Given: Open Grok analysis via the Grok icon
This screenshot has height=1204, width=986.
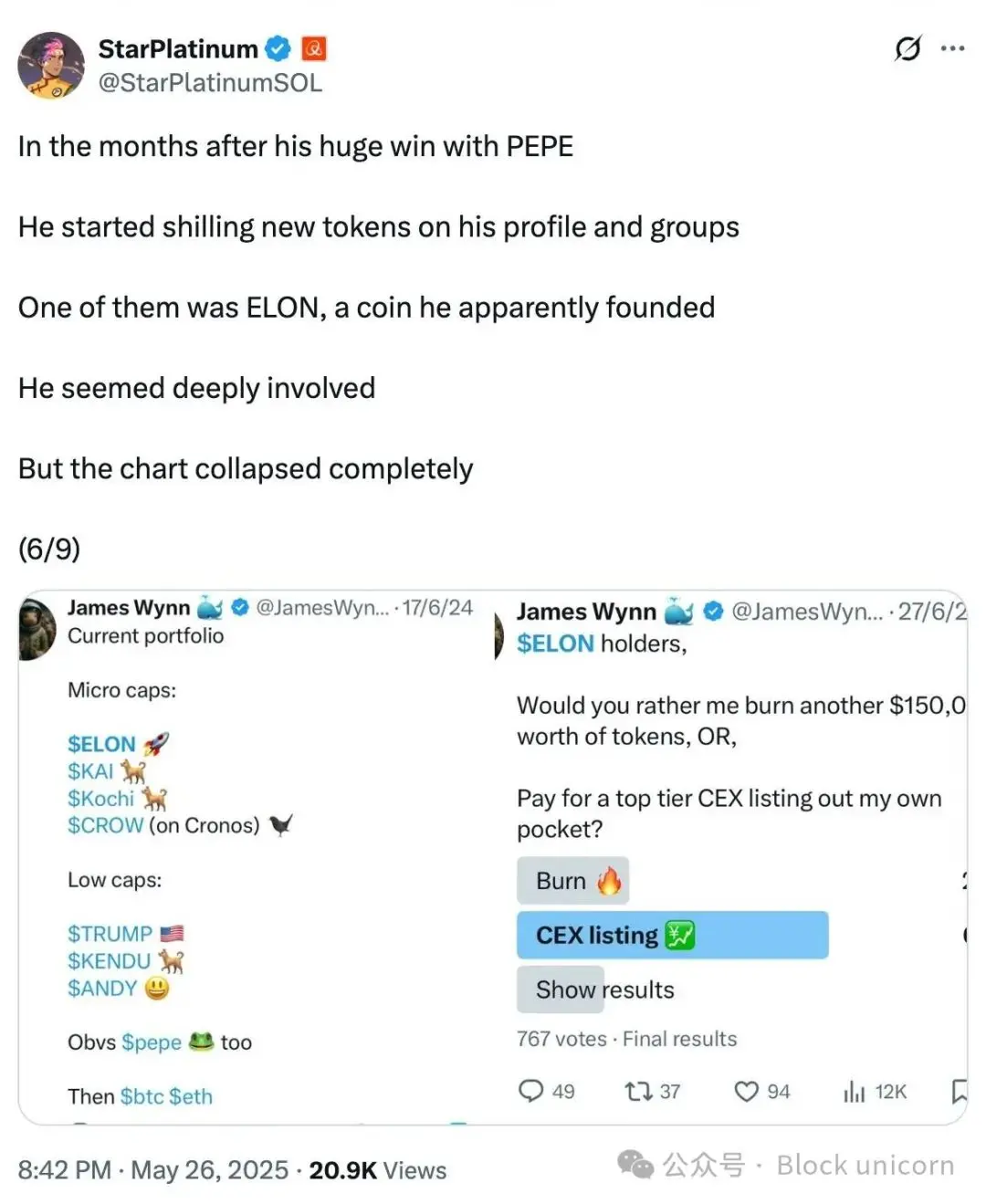Looking at the screenshot, I should pos(907,48).
